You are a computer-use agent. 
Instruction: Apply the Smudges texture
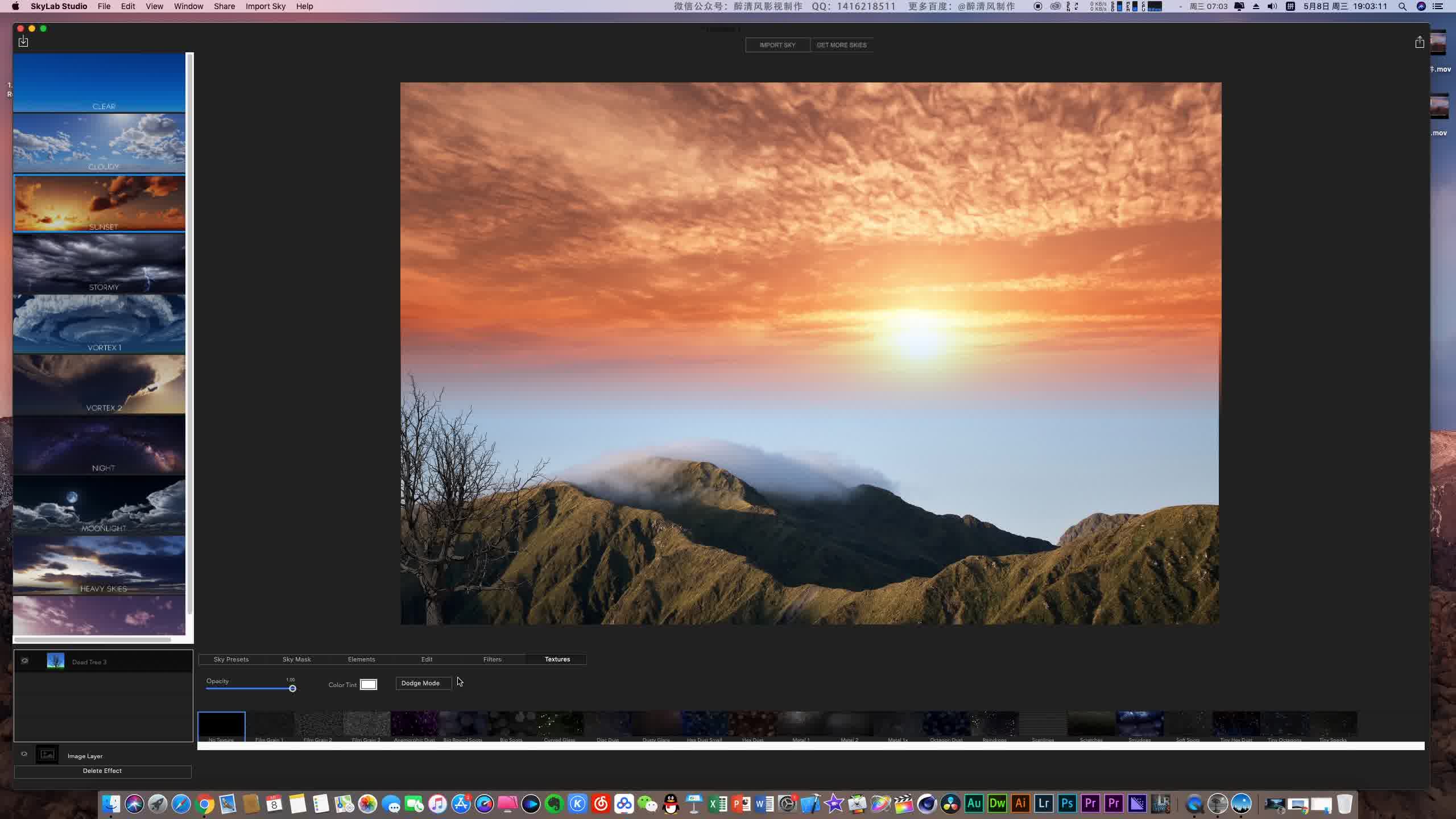click(x=1140, y=726)
